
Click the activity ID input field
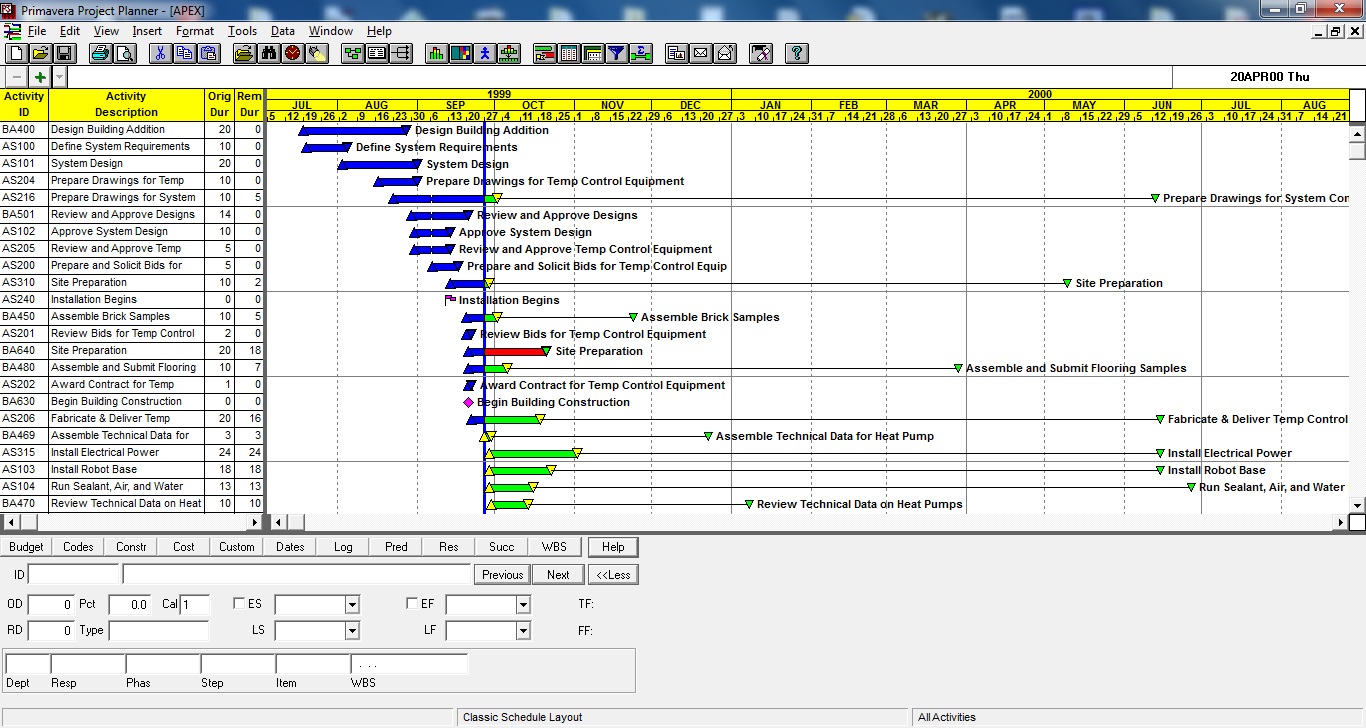(73, 575)
